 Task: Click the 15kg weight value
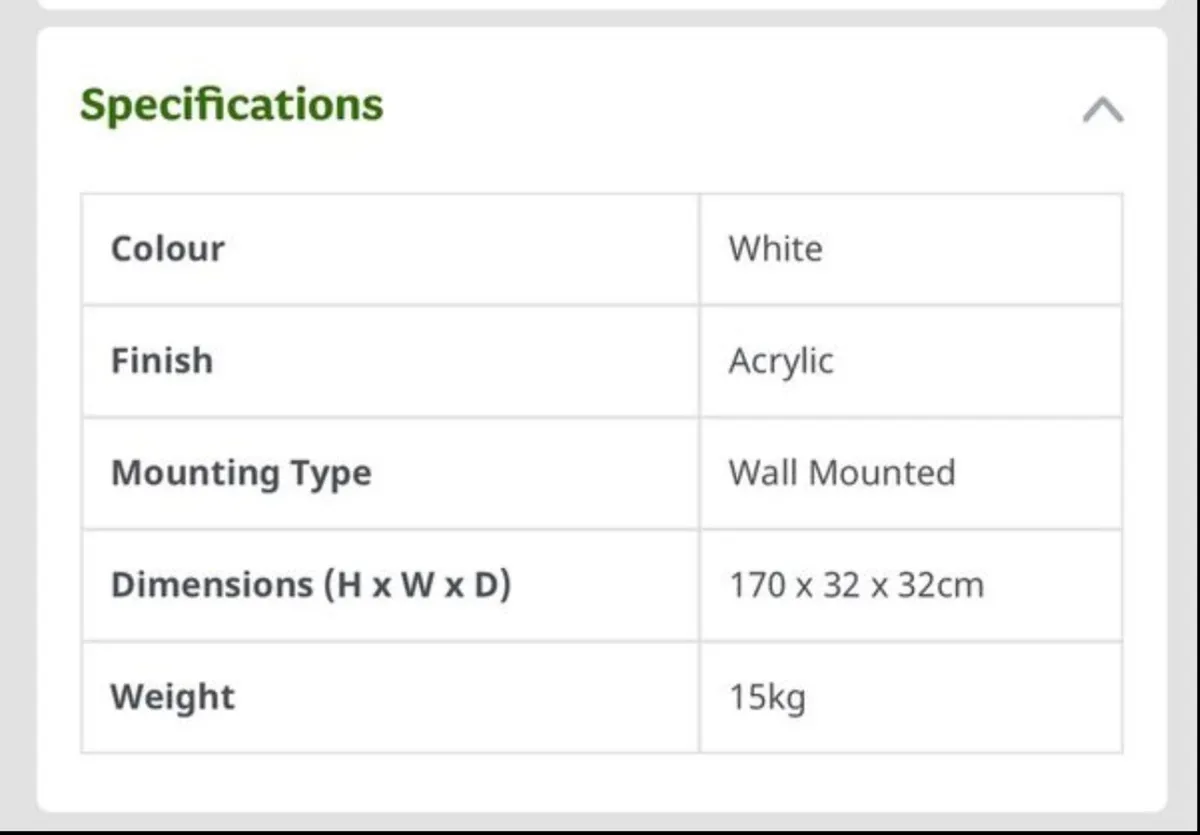coord(767,697)
